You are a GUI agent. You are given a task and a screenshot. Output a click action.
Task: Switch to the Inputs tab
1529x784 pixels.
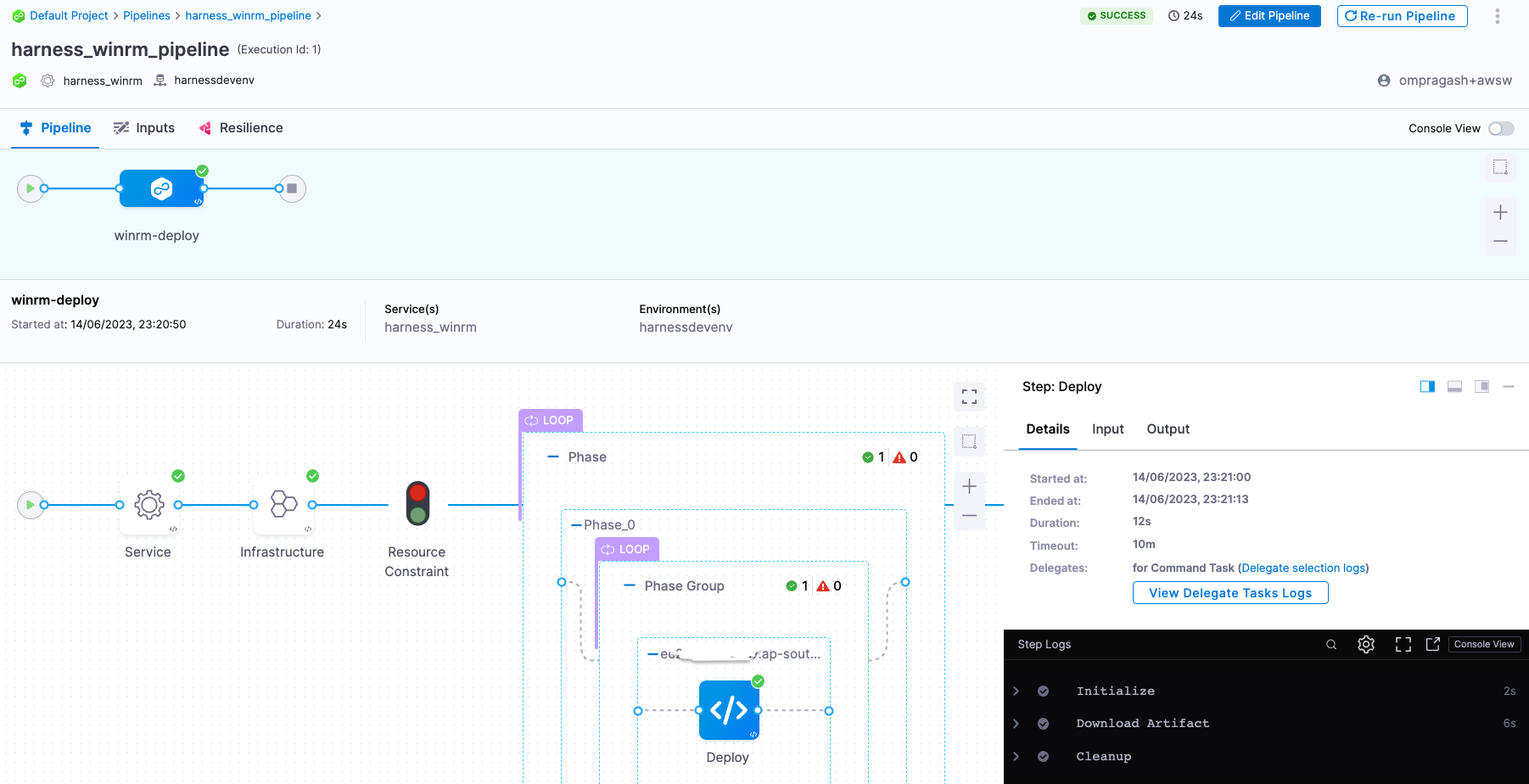pyautogui.click(x=145, y=128)
